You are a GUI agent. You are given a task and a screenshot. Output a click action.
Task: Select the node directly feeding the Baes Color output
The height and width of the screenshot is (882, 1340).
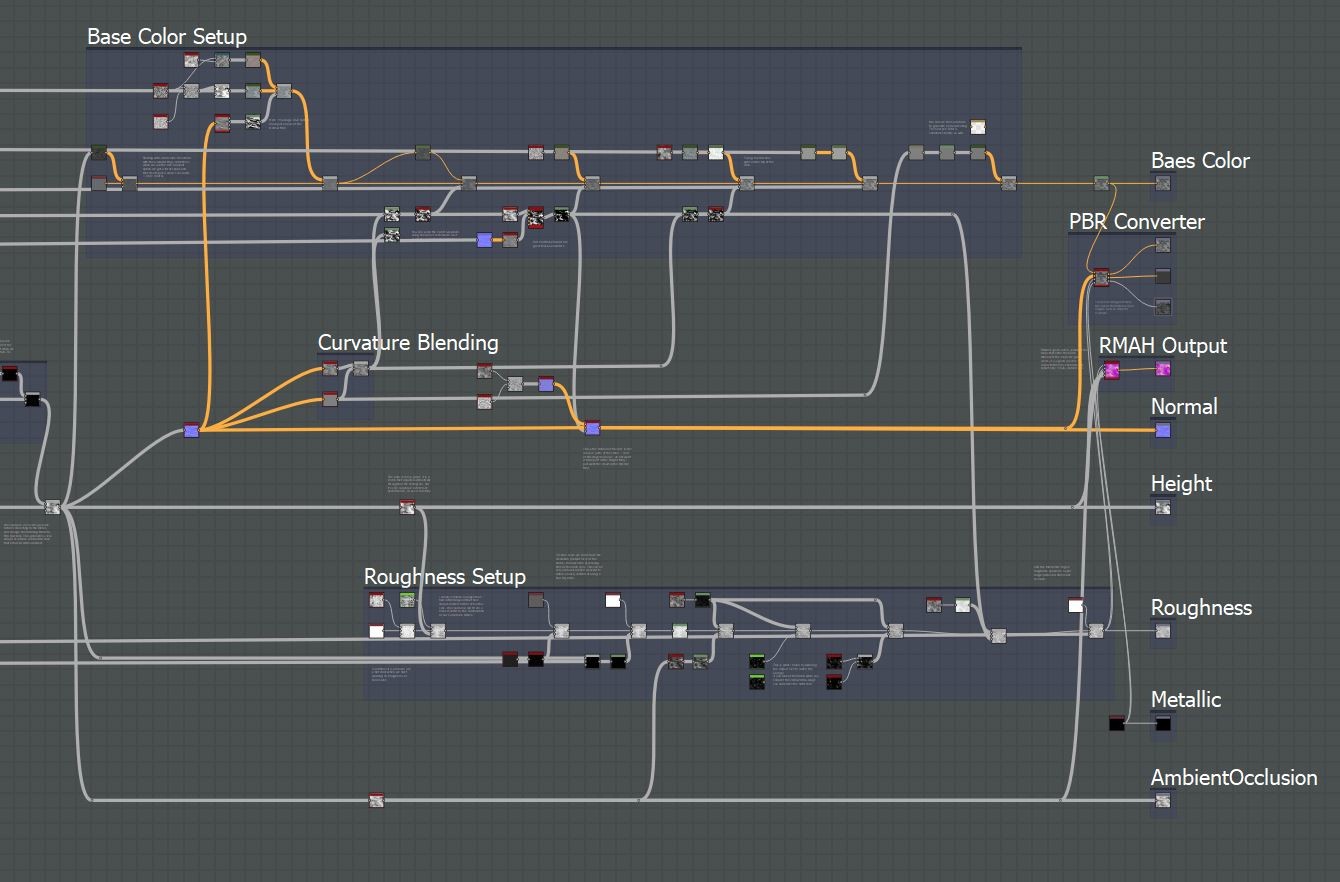[x=1101, y=183]
